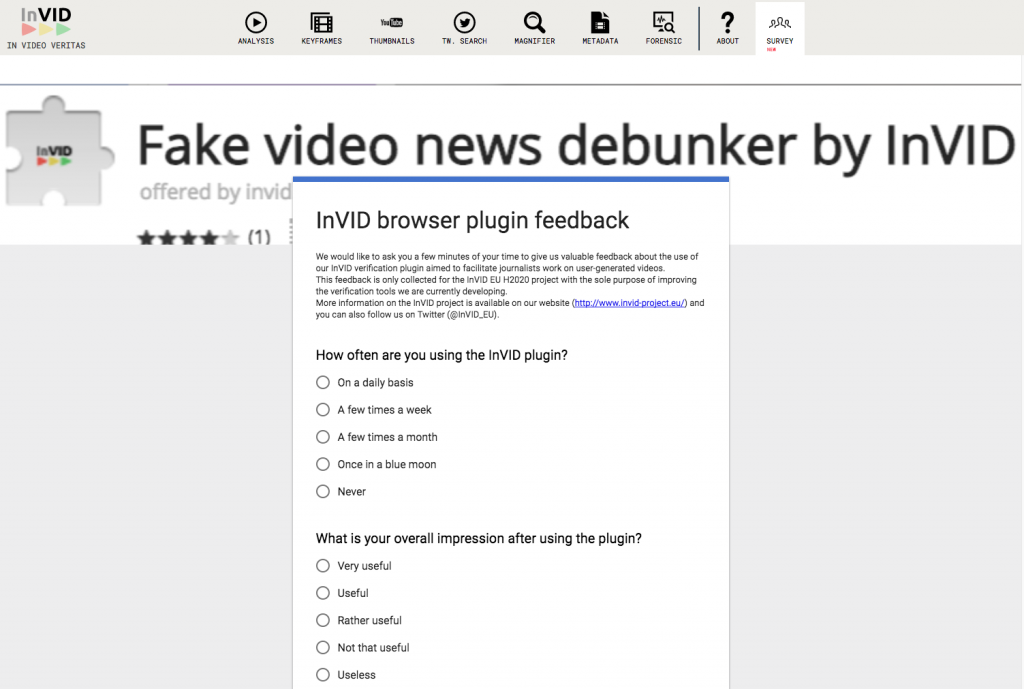This screenshot has width=1024, height=689.
Task: Choose 'Once in a blue moon' option
Action: tap(323, 464)
